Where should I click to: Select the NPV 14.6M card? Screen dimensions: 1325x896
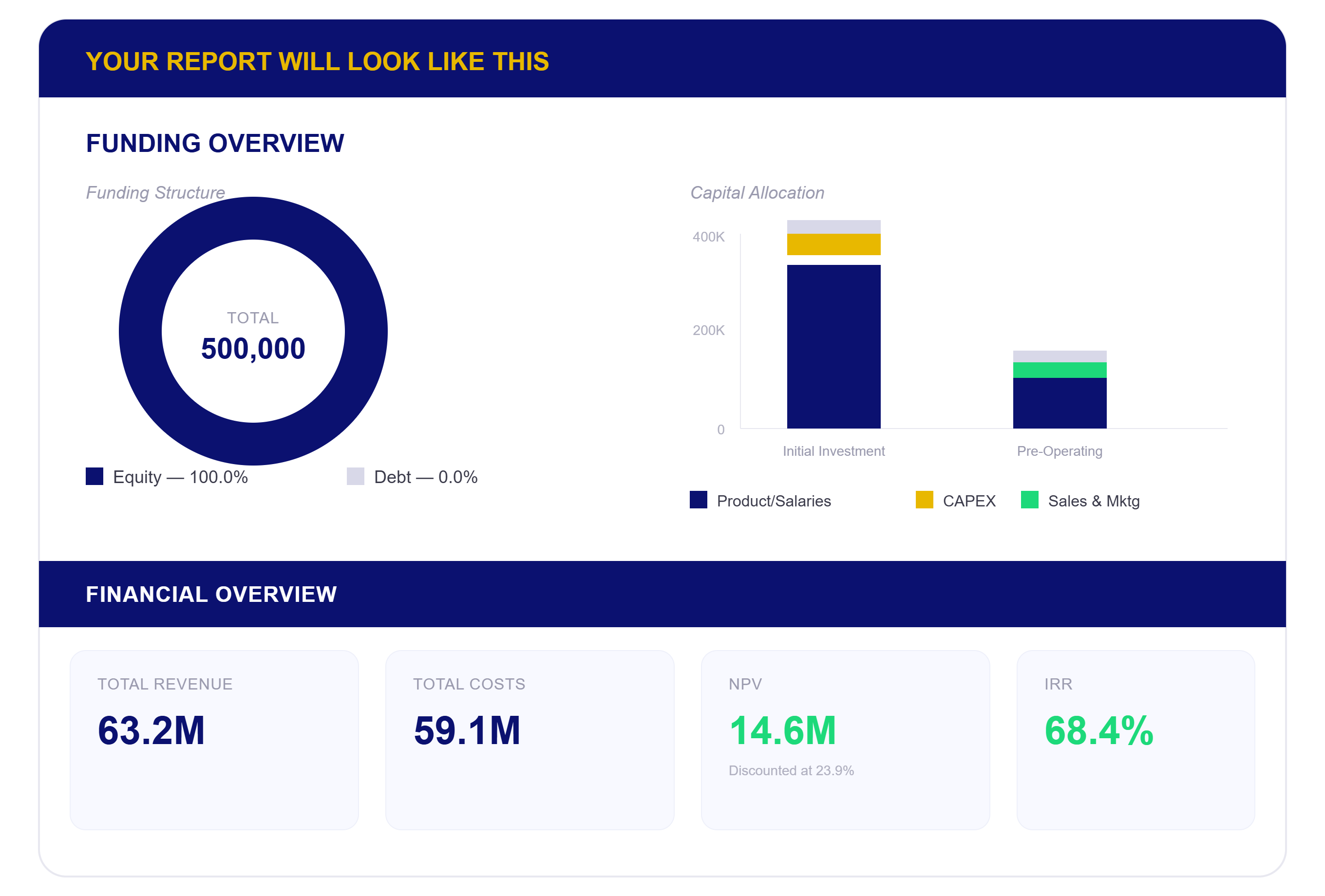point(846,740)
